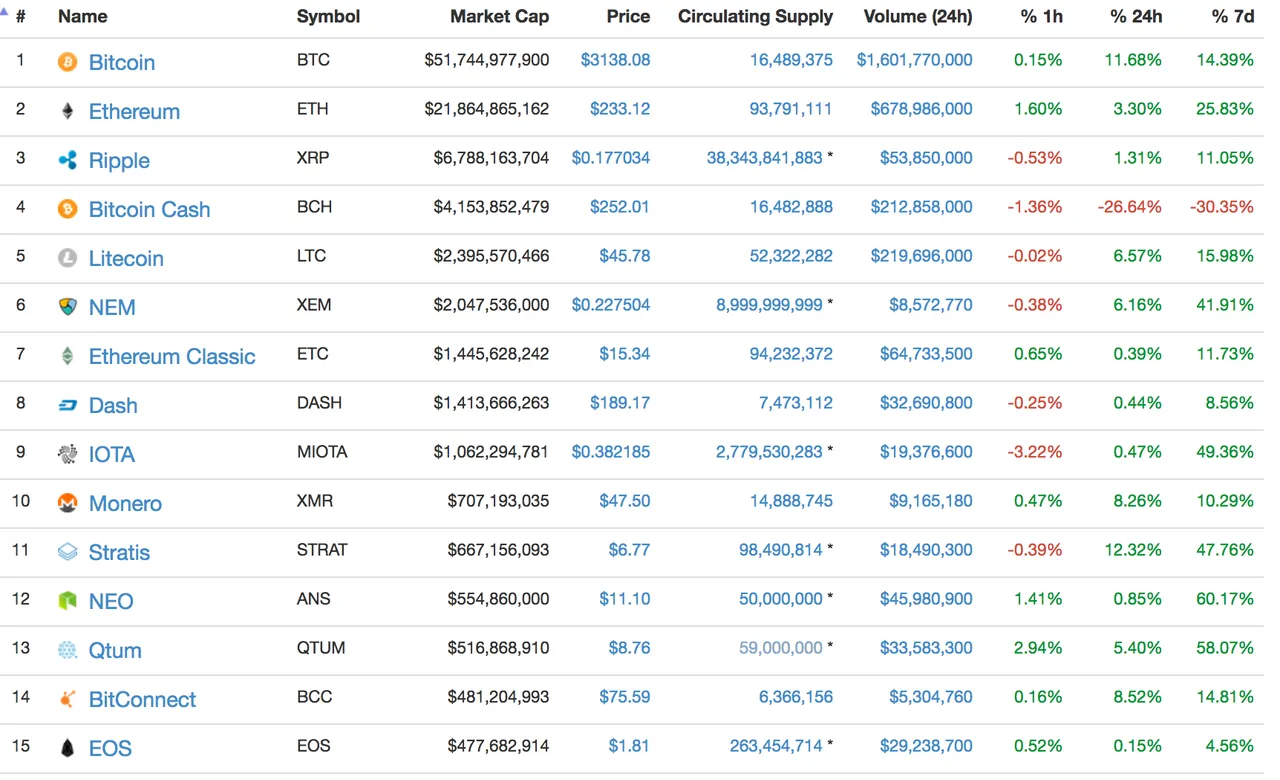Open the Stratis name link

[x=119, y=552]
